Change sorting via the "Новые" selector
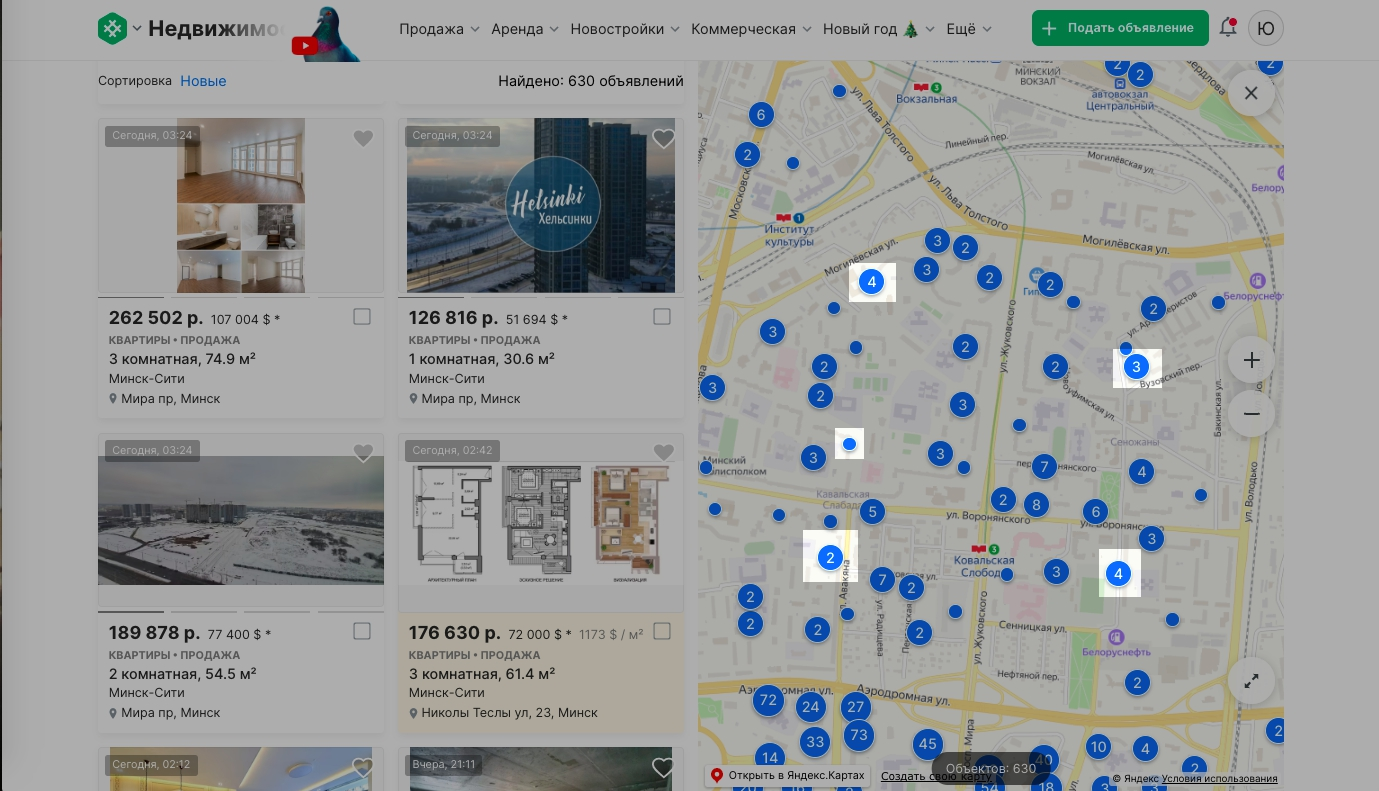The height and width of the screenshot is (791, 1379). [203, 81]
